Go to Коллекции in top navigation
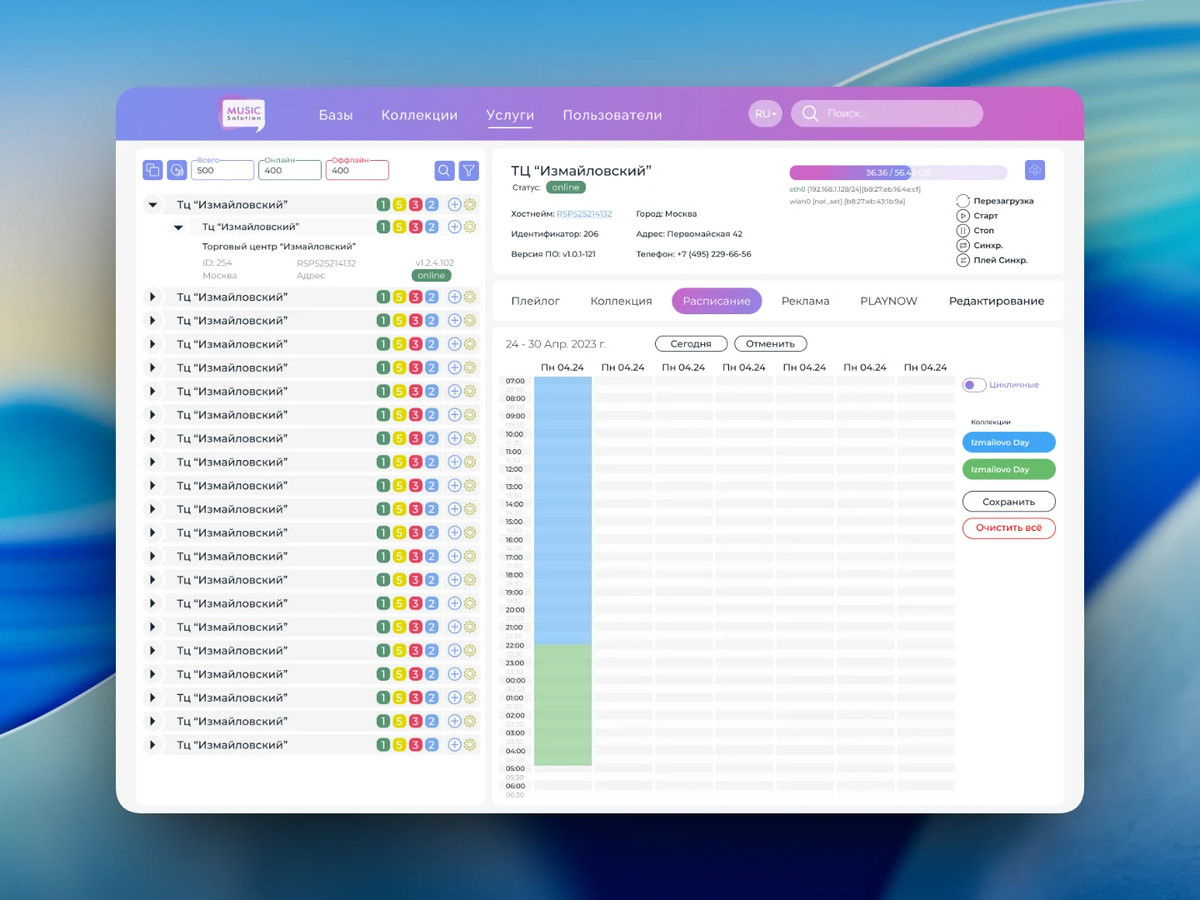Viewport: 1200px width, 900px height. click(x=419, y=115)
